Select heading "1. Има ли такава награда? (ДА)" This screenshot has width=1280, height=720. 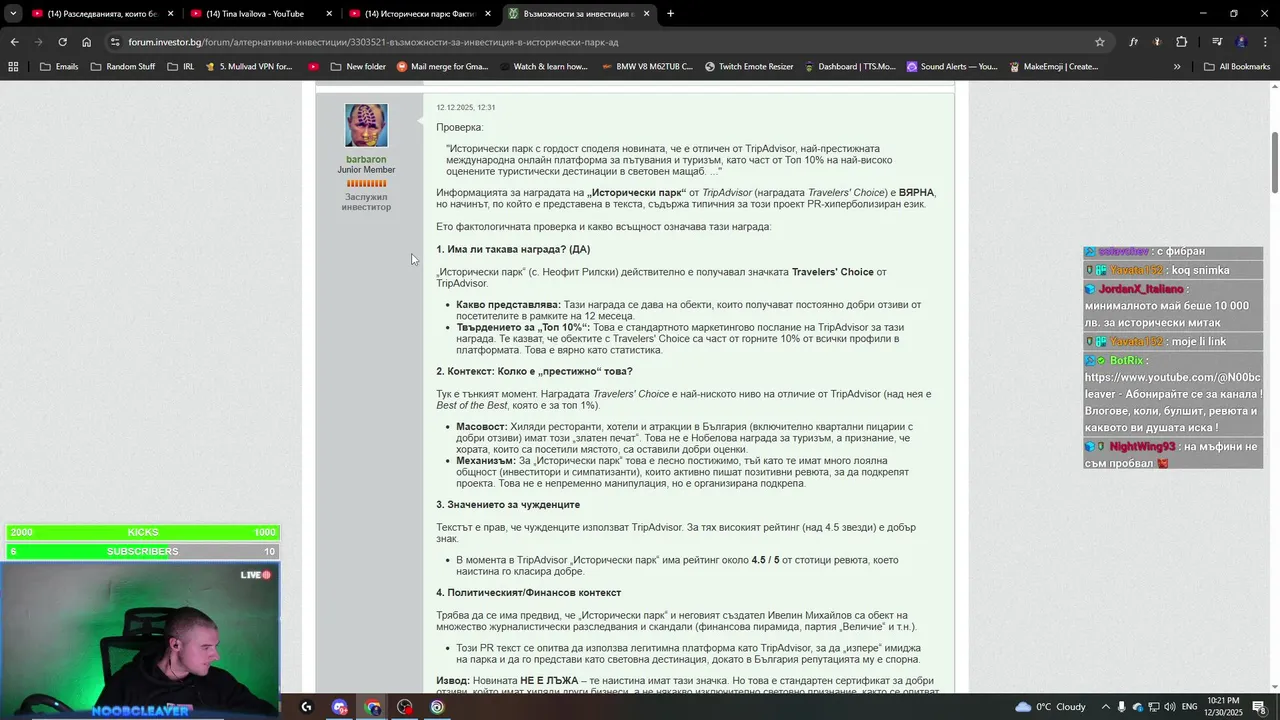(x=513, y=249)
